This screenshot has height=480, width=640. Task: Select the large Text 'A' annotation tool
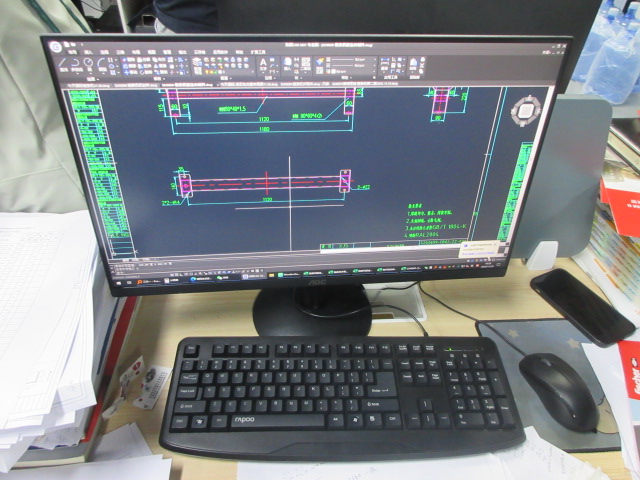pos(263,62)
